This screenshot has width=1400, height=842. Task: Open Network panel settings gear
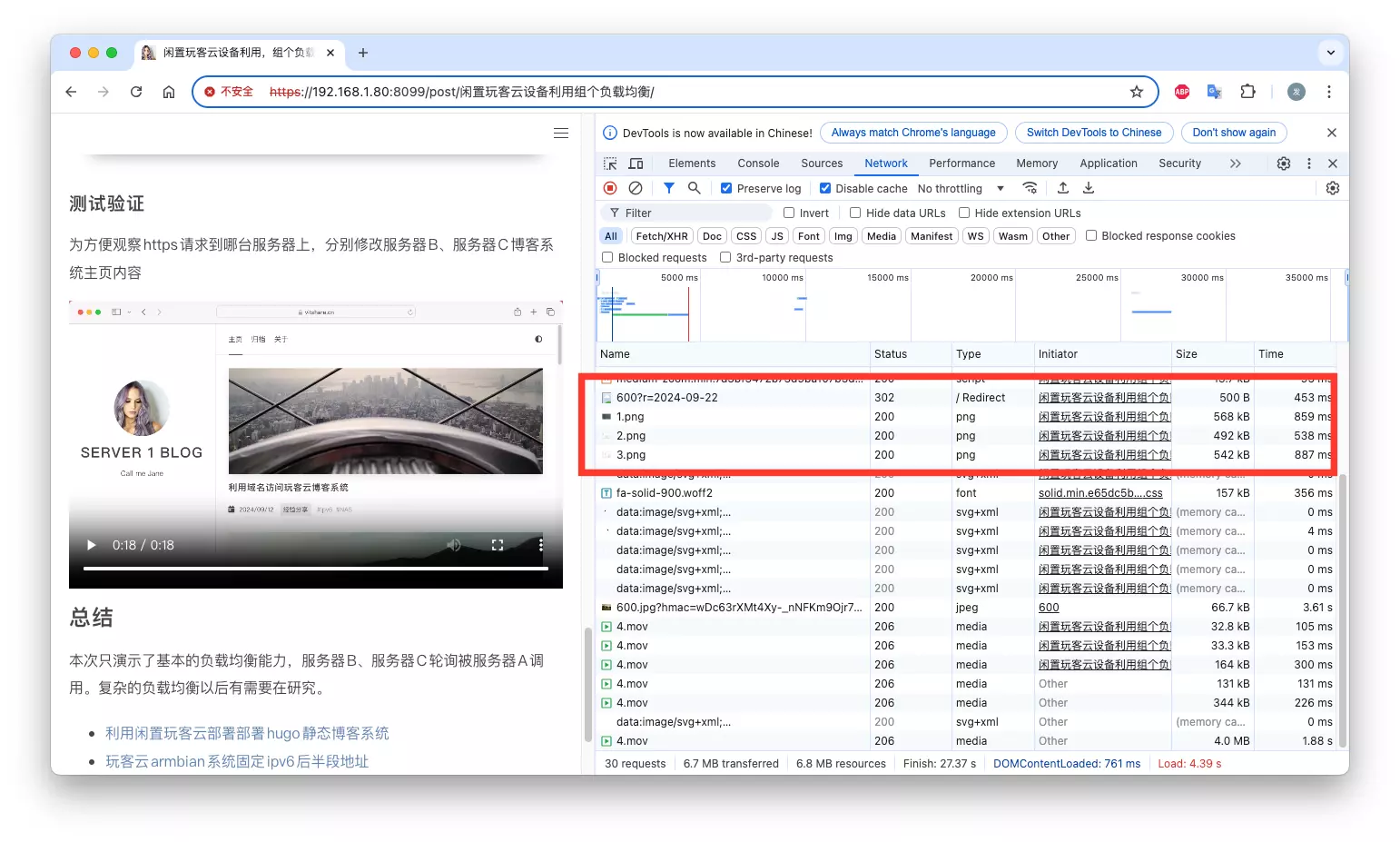coord(1333,188)
